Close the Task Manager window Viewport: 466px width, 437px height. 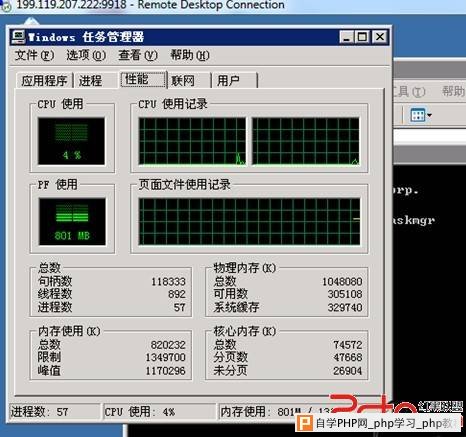[x=380, y=37]
